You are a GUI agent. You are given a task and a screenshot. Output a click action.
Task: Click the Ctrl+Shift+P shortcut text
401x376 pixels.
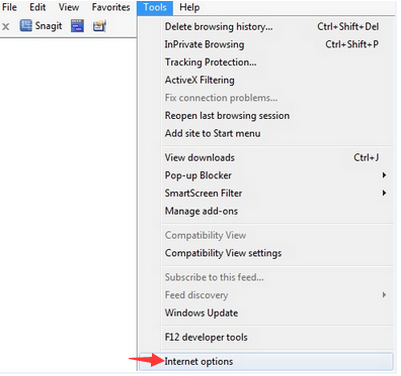pos(352,44)
